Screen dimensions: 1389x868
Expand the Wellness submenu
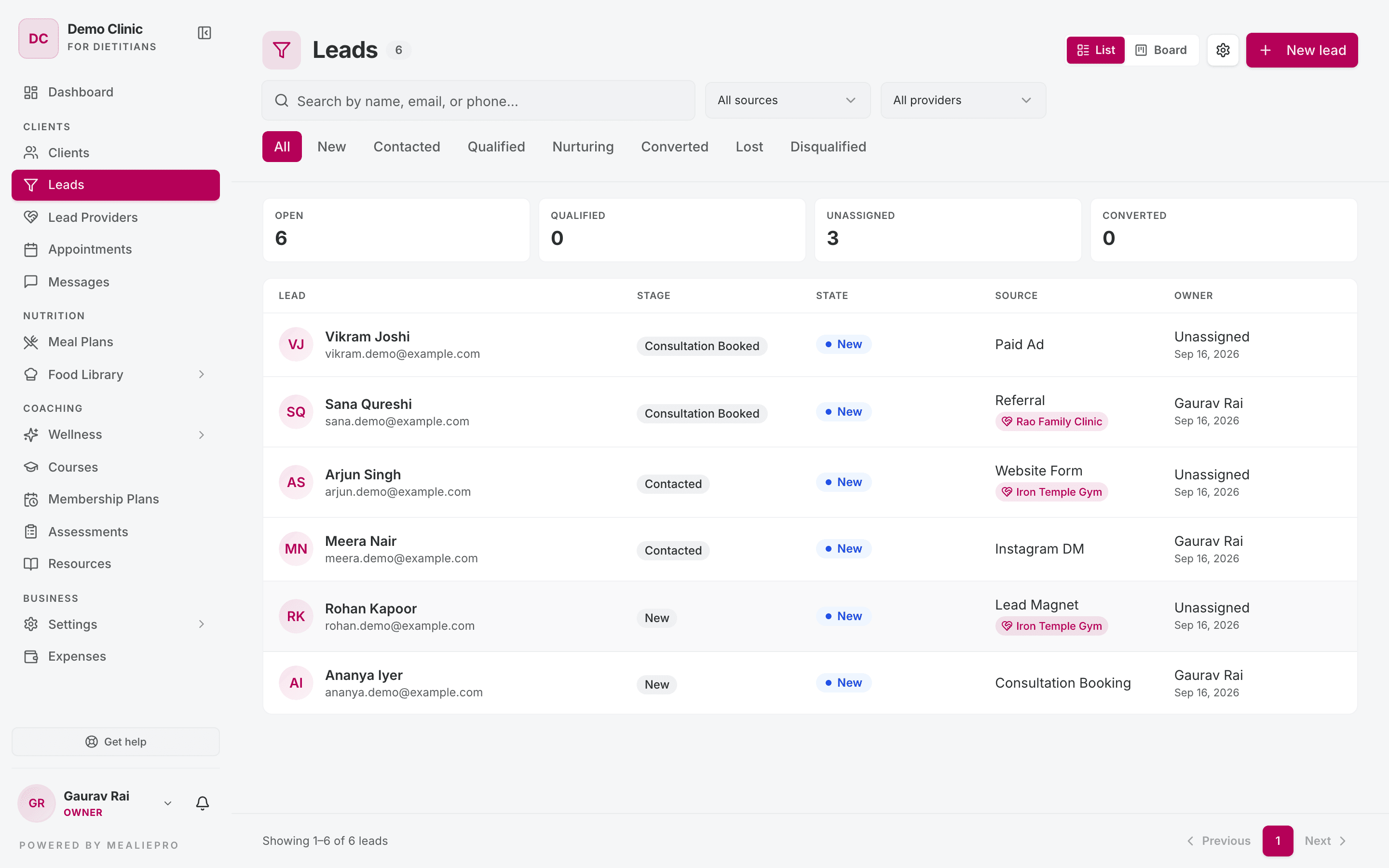[x=202, y=434]
